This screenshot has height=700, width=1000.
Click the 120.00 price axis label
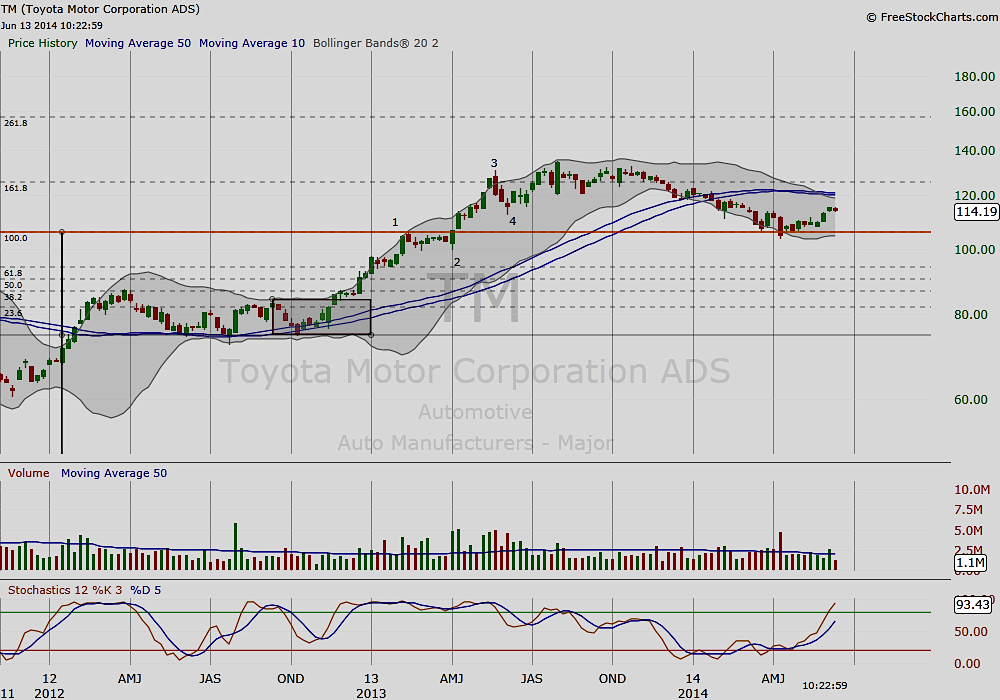(x=974, y=196)
